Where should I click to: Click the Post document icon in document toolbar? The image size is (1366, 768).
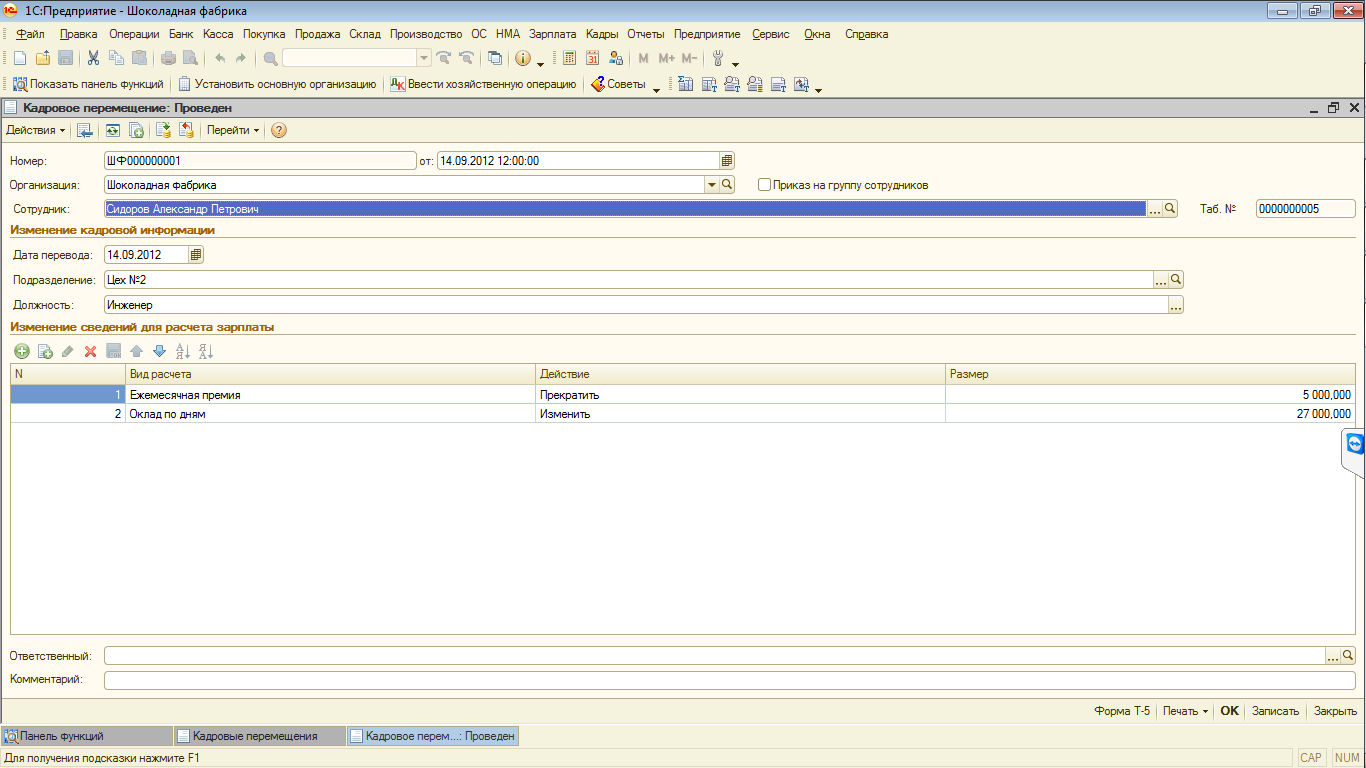click(x=163, y=130)
